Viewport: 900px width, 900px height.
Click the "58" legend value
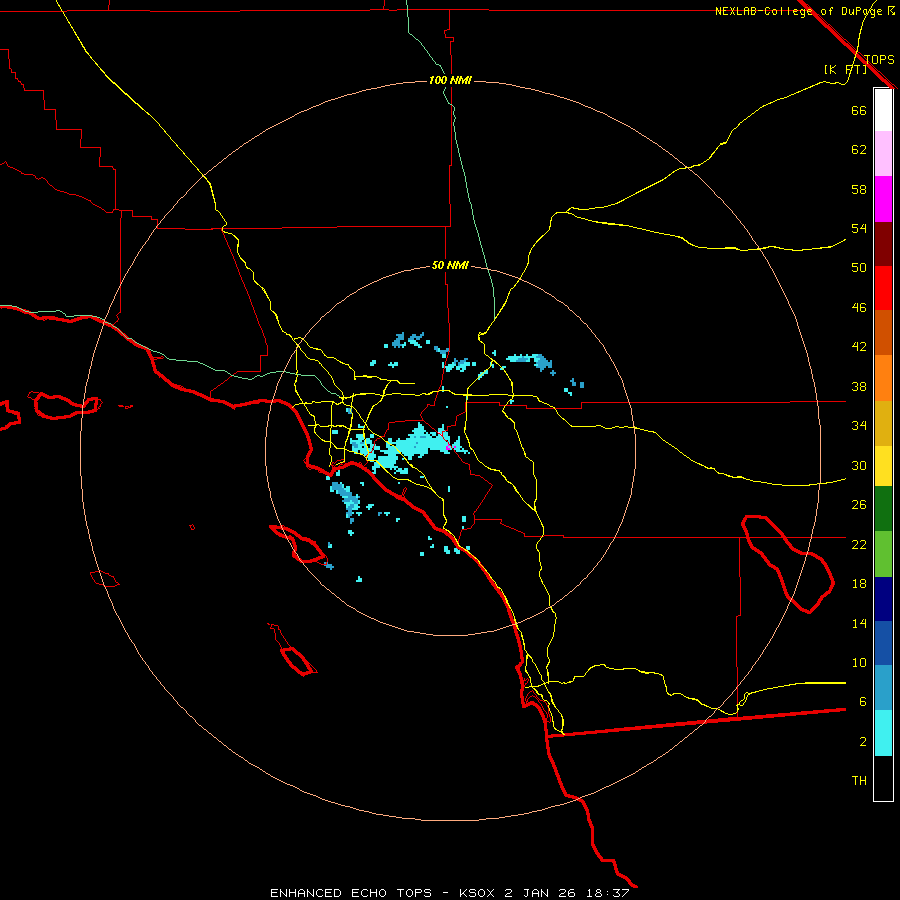pos(859,189)
